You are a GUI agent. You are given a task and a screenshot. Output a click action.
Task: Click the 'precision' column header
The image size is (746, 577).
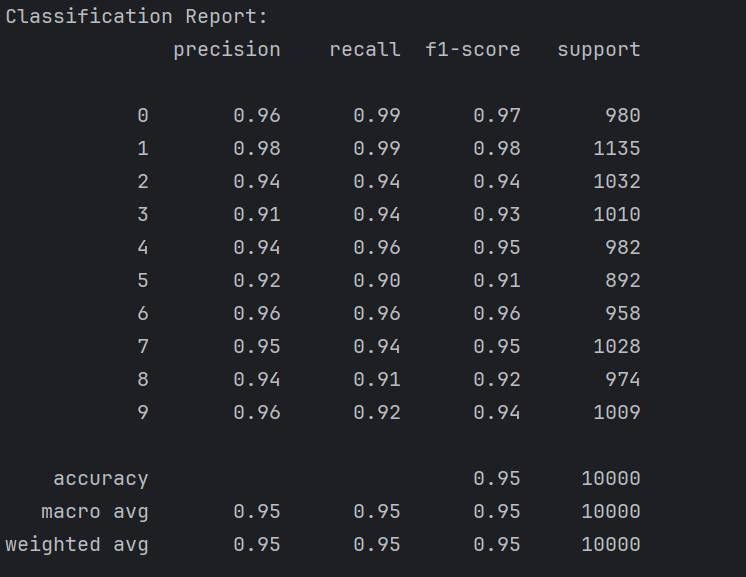pos(227,50)
